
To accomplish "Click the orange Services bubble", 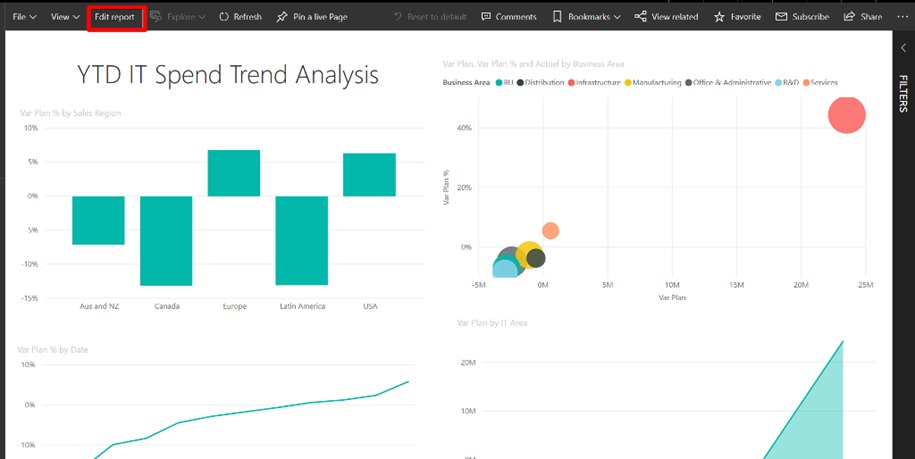I will coord(550,231).
